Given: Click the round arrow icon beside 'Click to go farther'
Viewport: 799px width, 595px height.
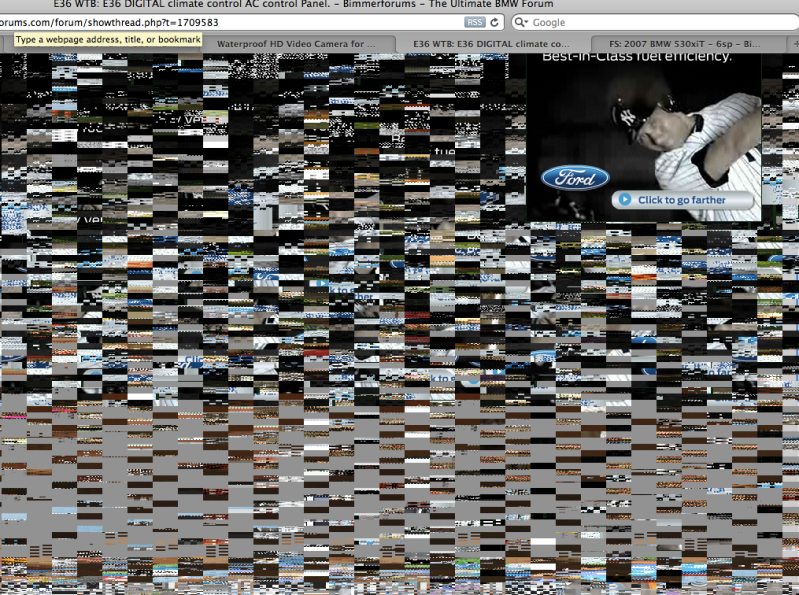Looking at the screenshot, I should pos(626,200).
